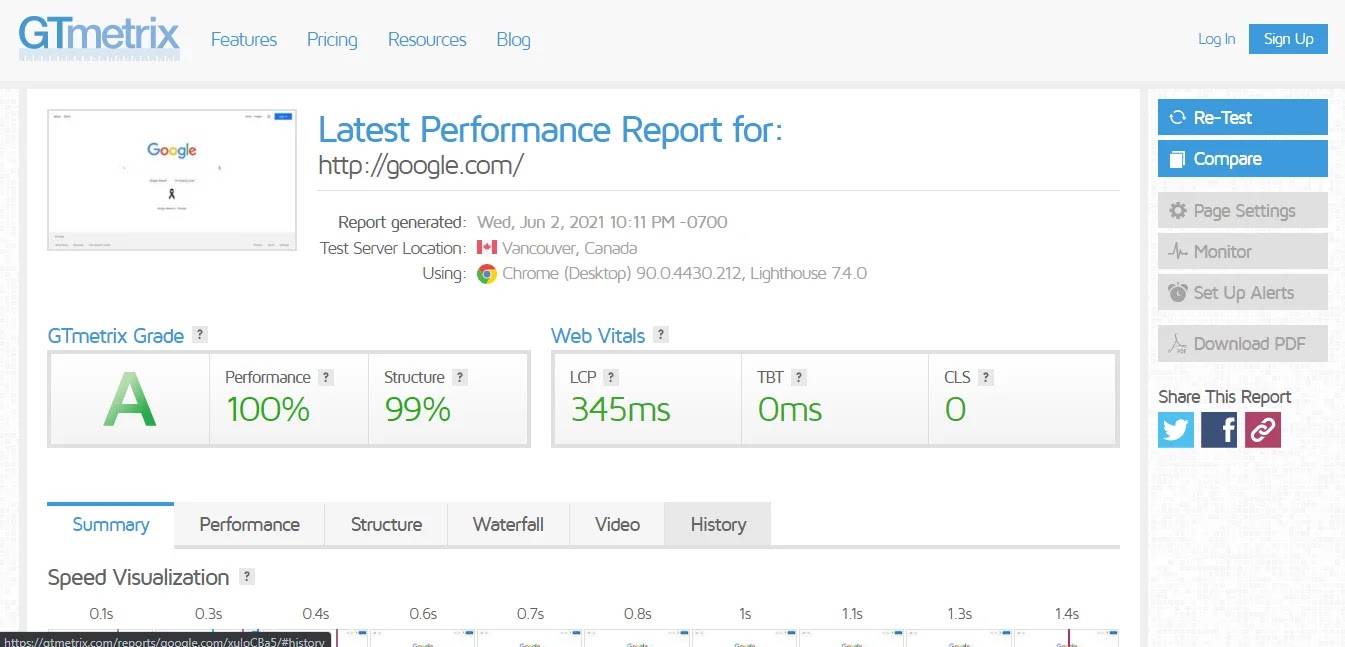Screen dimensions: 1345x647
Task: Share report on Facebook icon
Action: point(1219,430)
